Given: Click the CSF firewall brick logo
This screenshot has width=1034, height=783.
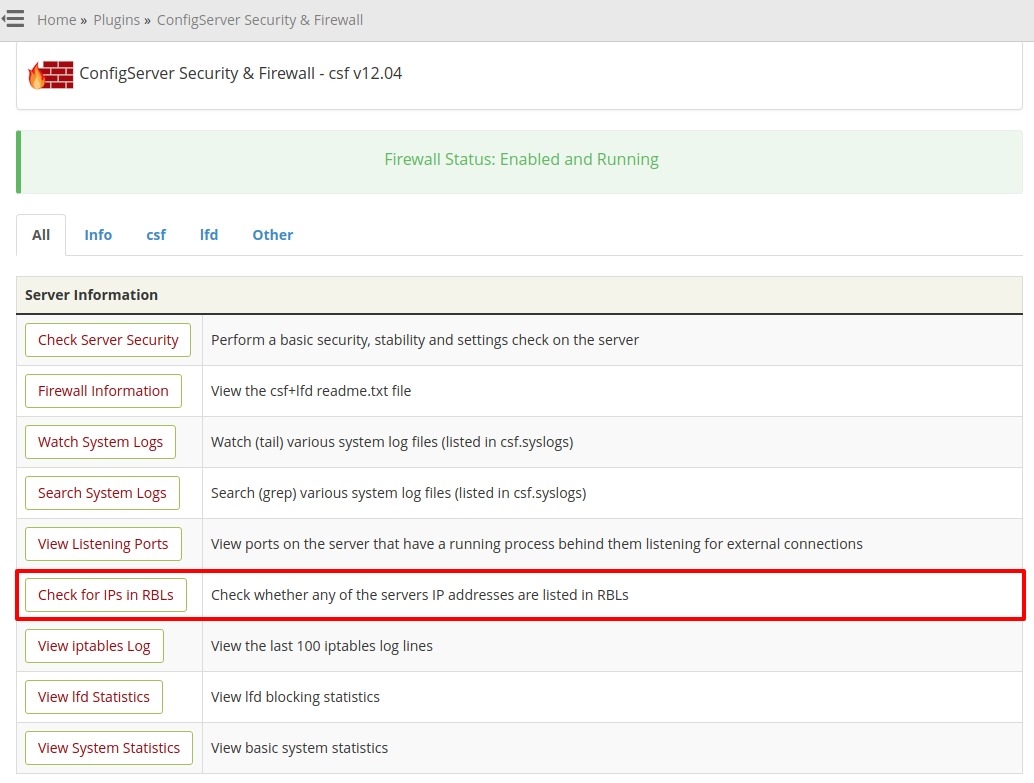Looking at the screenshot, I should point(51,74).
